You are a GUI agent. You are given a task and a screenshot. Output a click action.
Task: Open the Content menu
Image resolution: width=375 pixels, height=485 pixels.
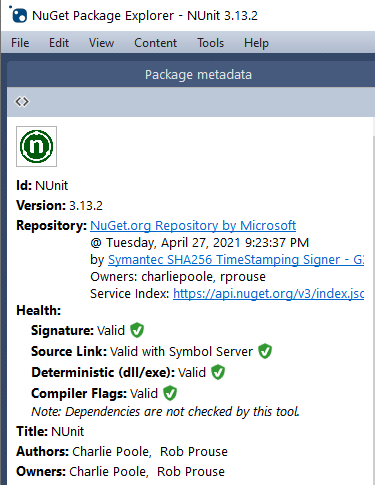pos(155,43)
